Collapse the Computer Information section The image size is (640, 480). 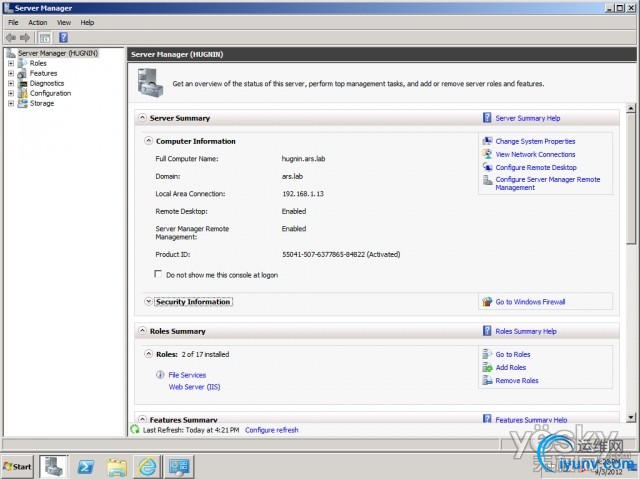pos(149,141)
